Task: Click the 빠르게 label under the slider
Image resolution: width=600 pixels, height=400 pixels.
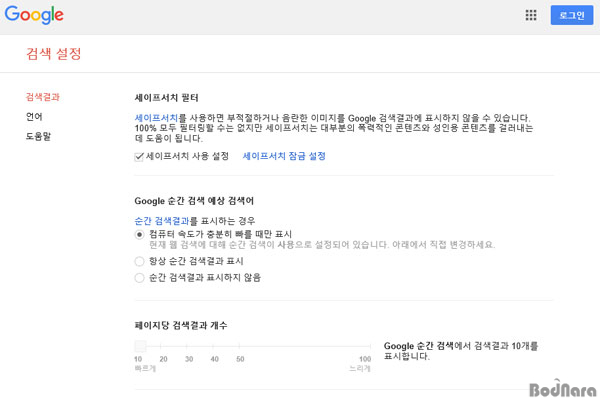Action: pos(145,368)
